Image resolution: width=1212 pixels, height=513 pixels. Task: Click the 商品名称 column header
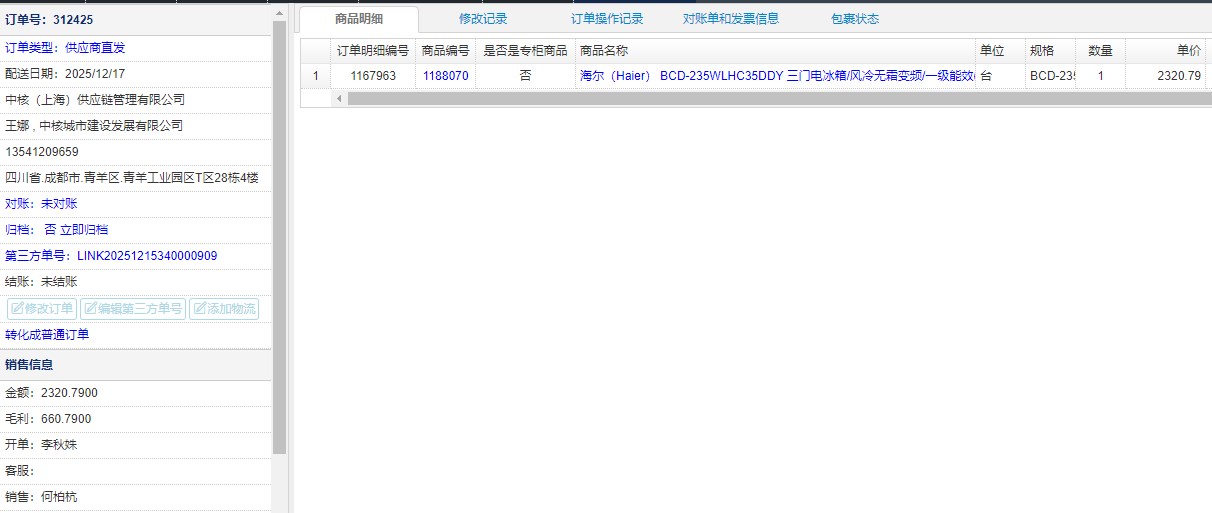[604, 50]
